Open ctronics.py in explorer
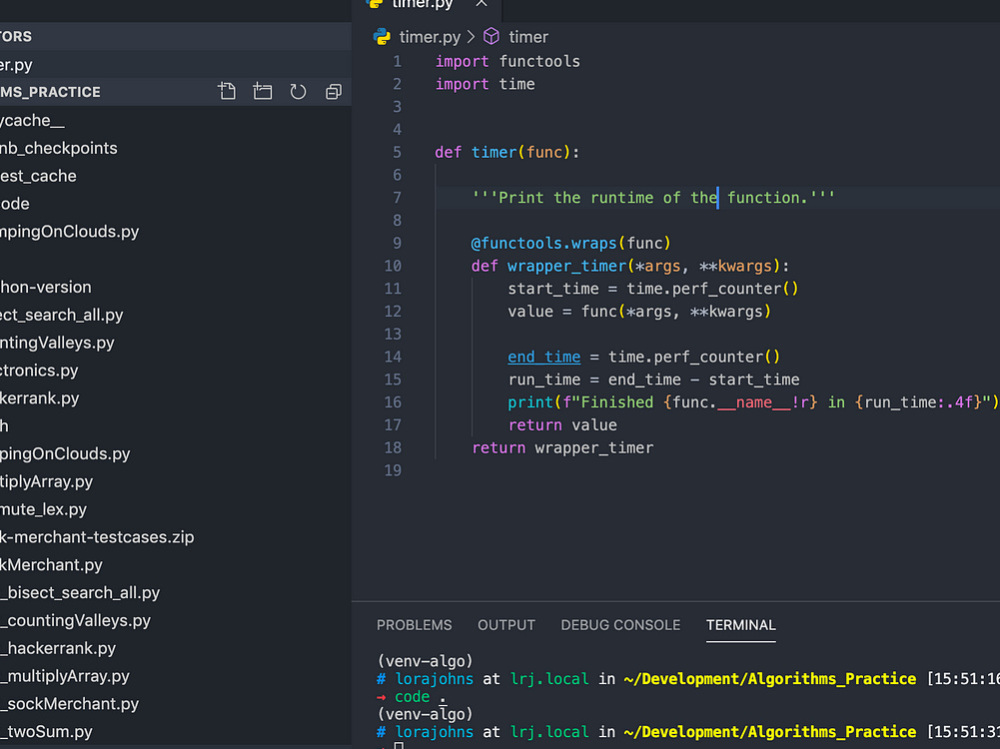The width and height of the screenshot is (1000, 749). (x=175, y=371)
